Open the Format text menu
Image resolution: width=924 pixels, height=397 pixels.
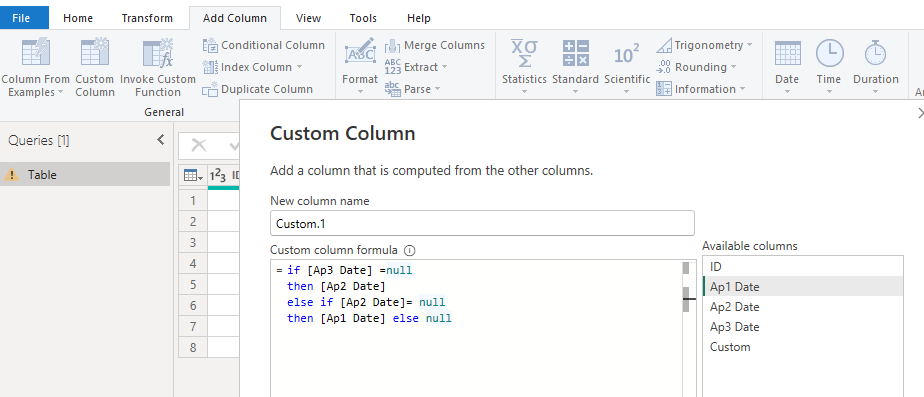click(x=360, y=67)
